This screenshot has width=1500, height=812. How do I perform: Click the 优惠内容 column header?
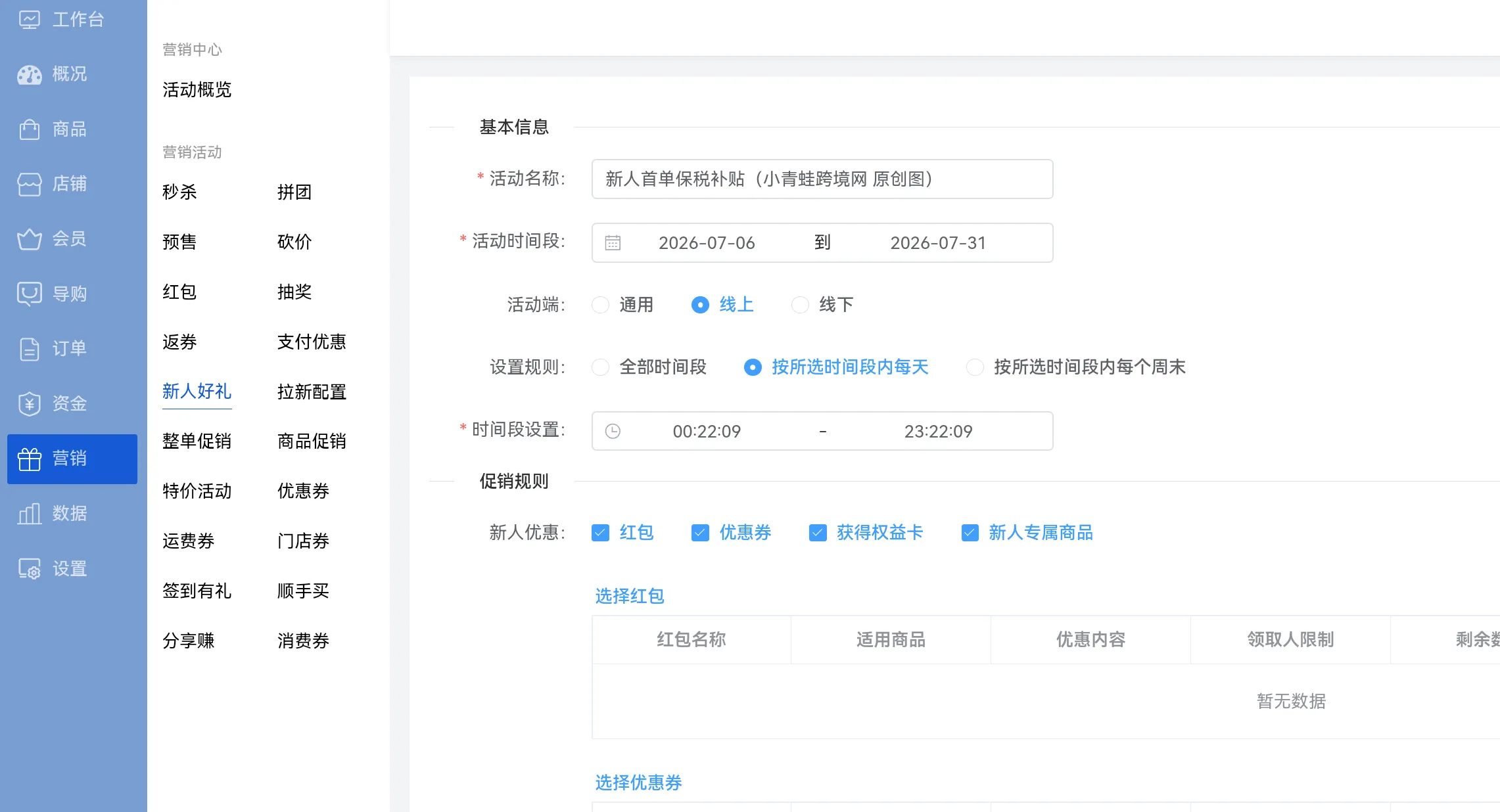click(x=1090, y=640)
